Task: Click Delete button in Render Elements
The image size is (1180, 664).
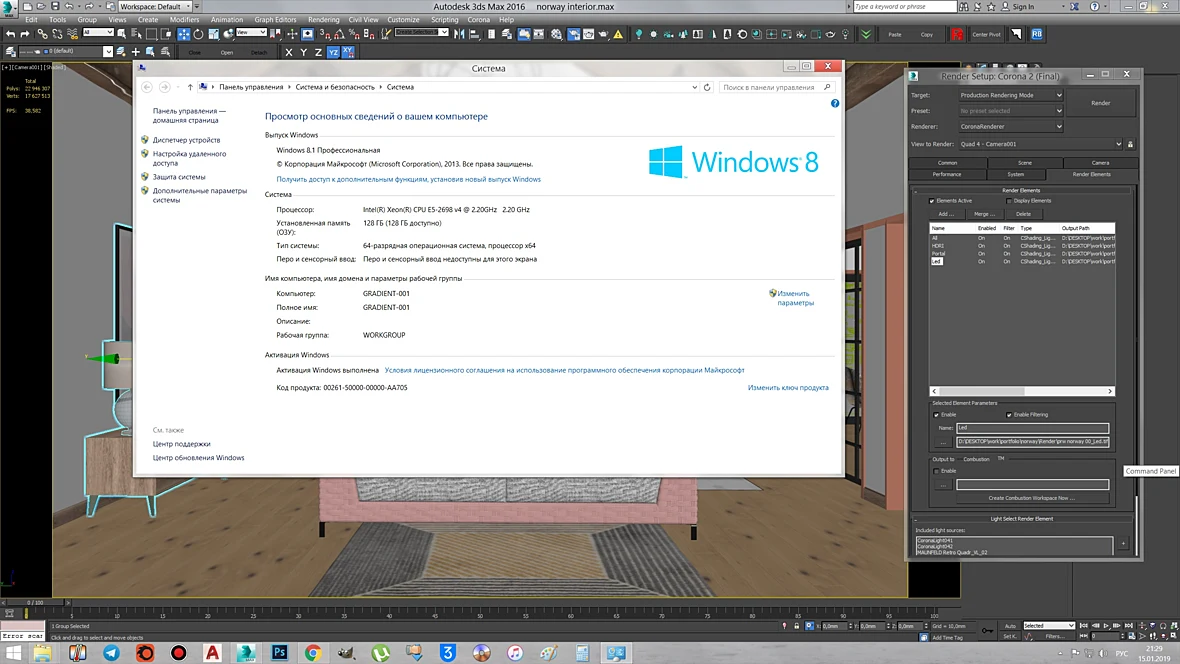Action: click(1023, 214)
